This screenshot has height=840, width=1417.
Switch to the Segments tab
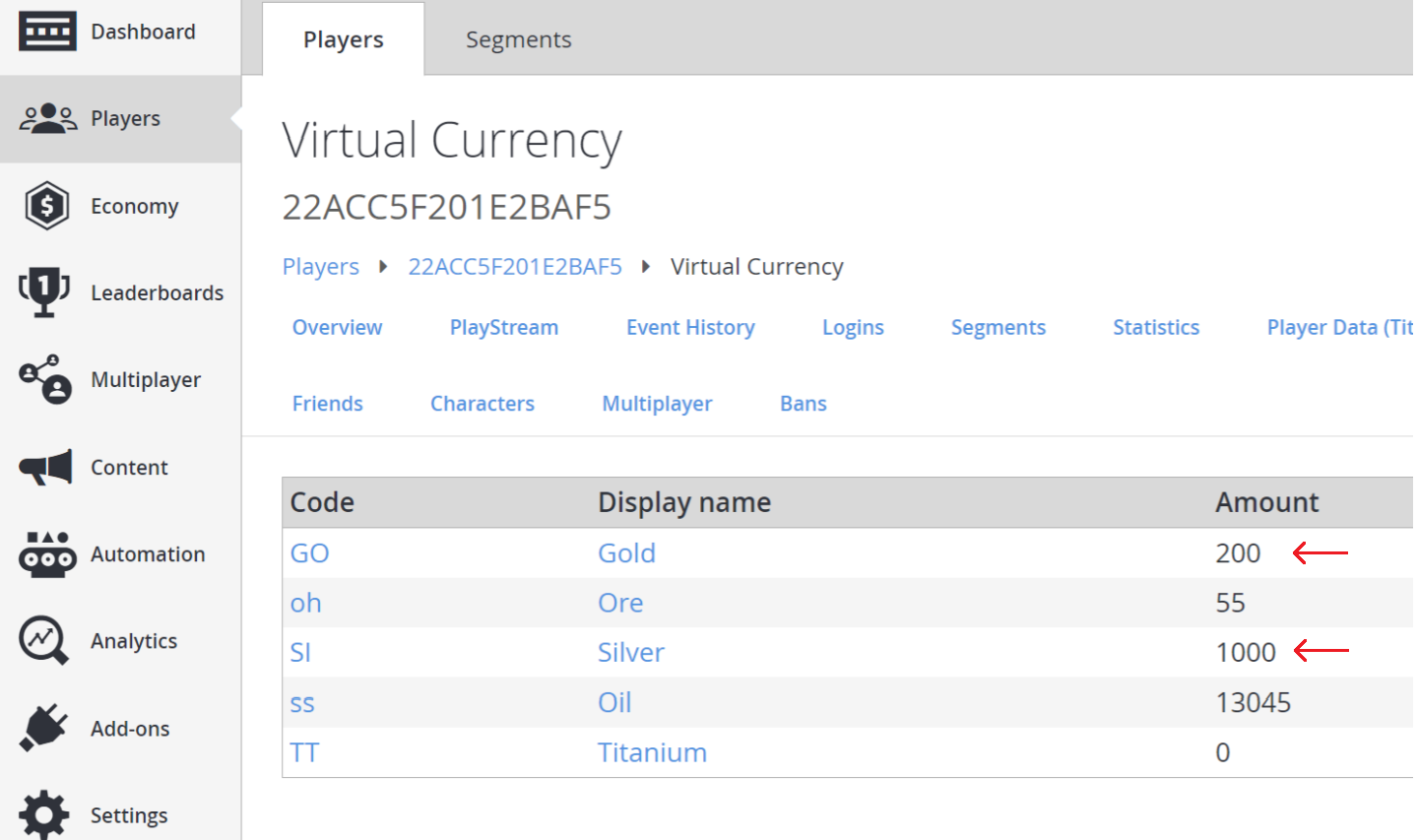click(518, 39)
